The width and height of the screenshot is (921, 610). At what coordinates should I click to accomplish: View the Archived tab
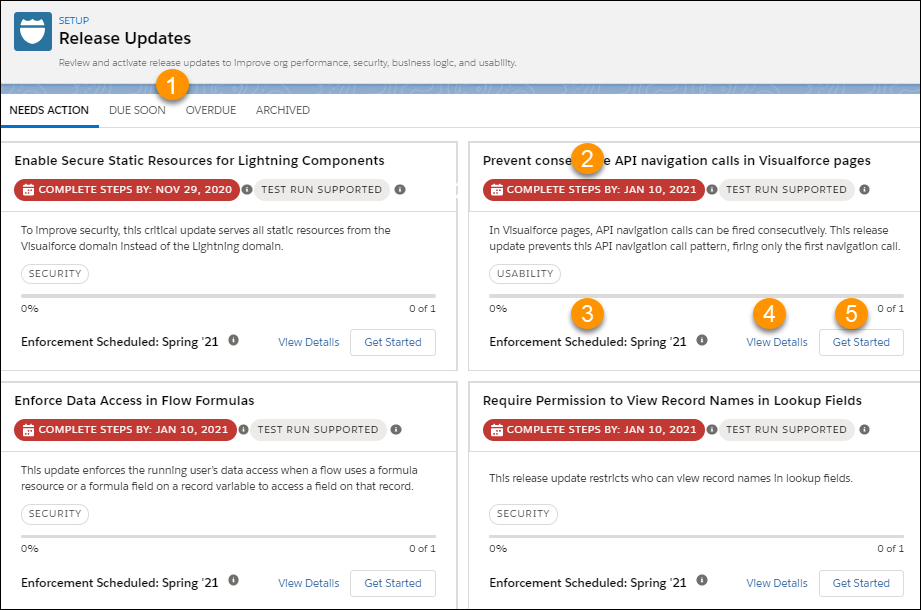click(x=282, y=110)
